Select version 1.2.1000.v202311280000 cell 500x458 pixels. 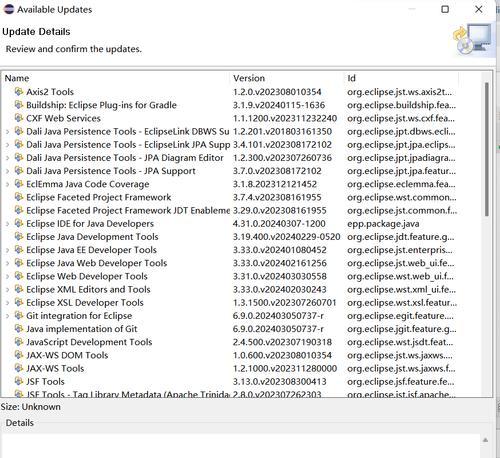pos(285,369)
